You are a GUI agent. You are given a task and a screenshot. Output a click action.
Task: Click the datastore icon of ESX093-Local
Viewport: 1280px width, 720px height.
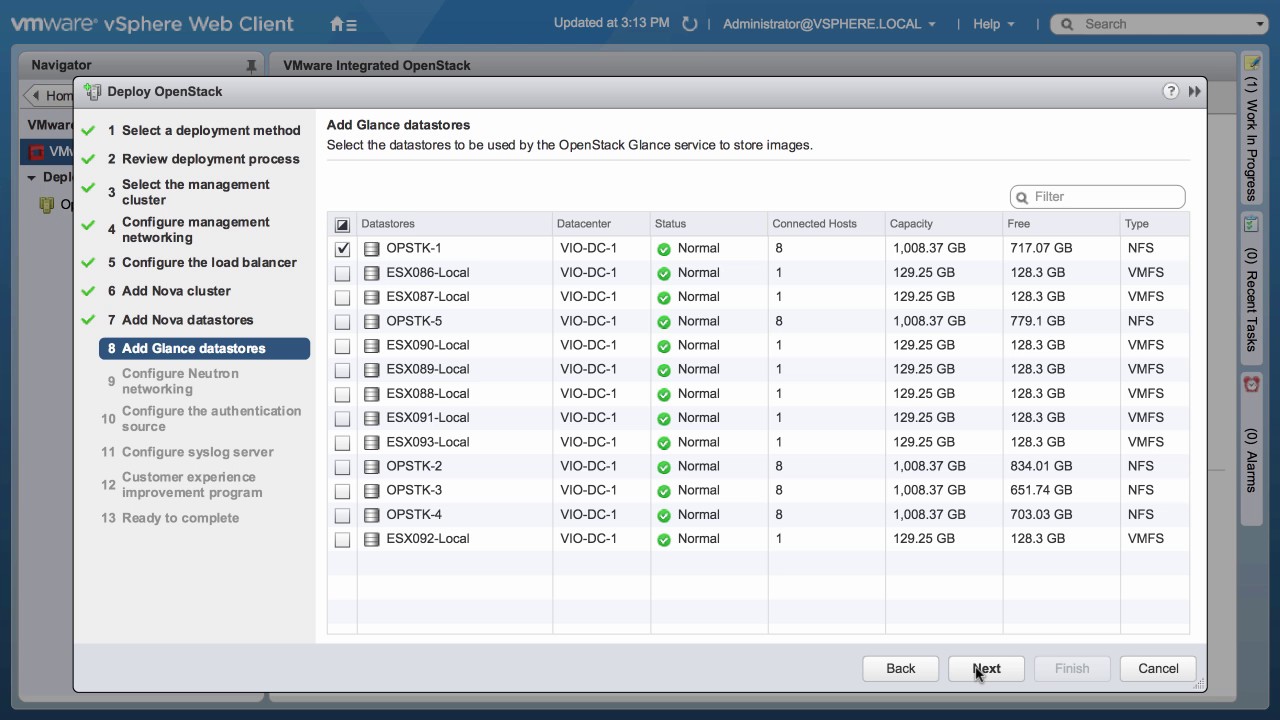[372, 442]
